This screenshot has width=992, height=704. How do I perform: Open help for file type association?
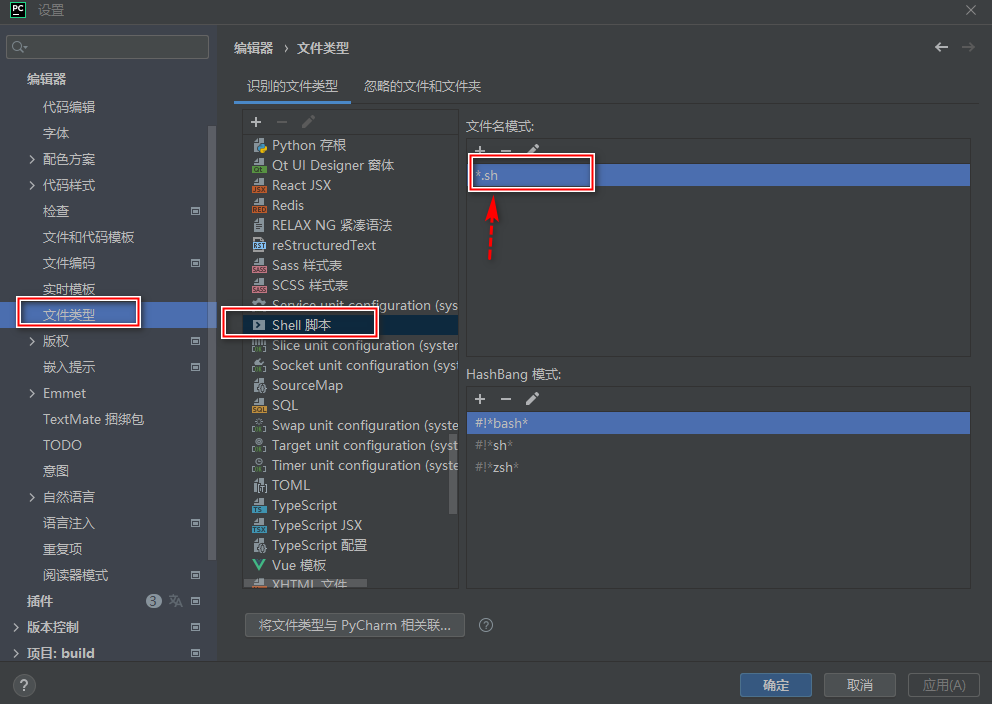coord(486,625)
